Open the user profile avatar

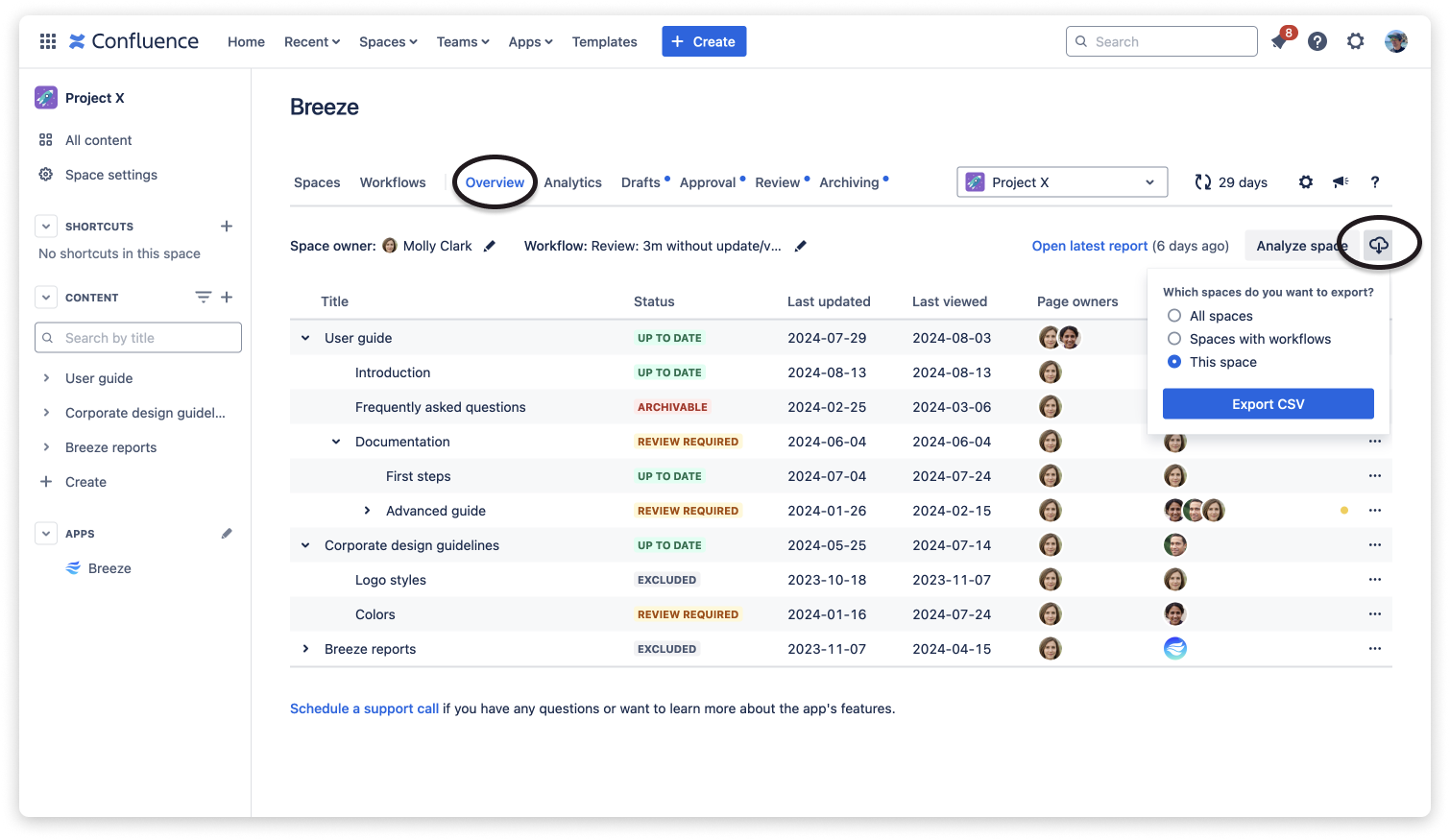click(1396, 41)
